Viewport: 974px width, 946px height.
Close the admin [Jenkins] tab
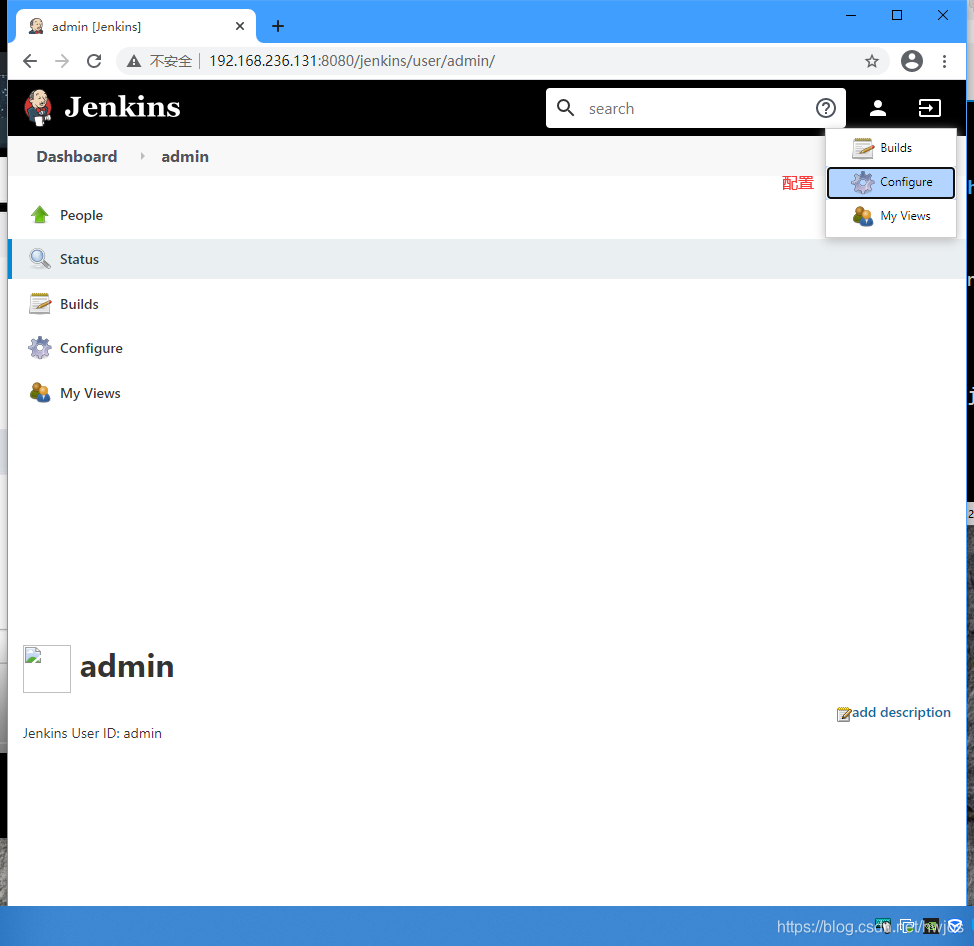[240, 26]
